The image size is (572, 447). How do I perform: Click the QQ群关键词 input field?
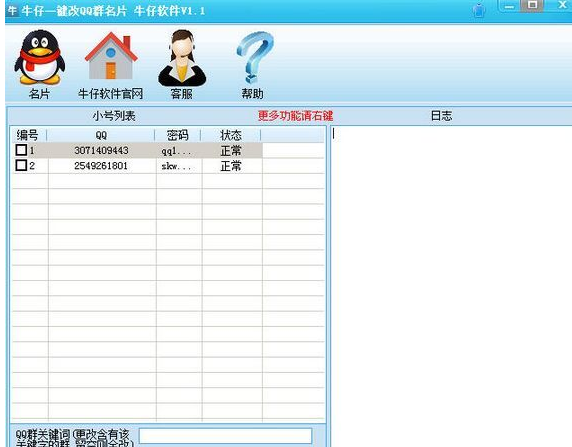225,436
